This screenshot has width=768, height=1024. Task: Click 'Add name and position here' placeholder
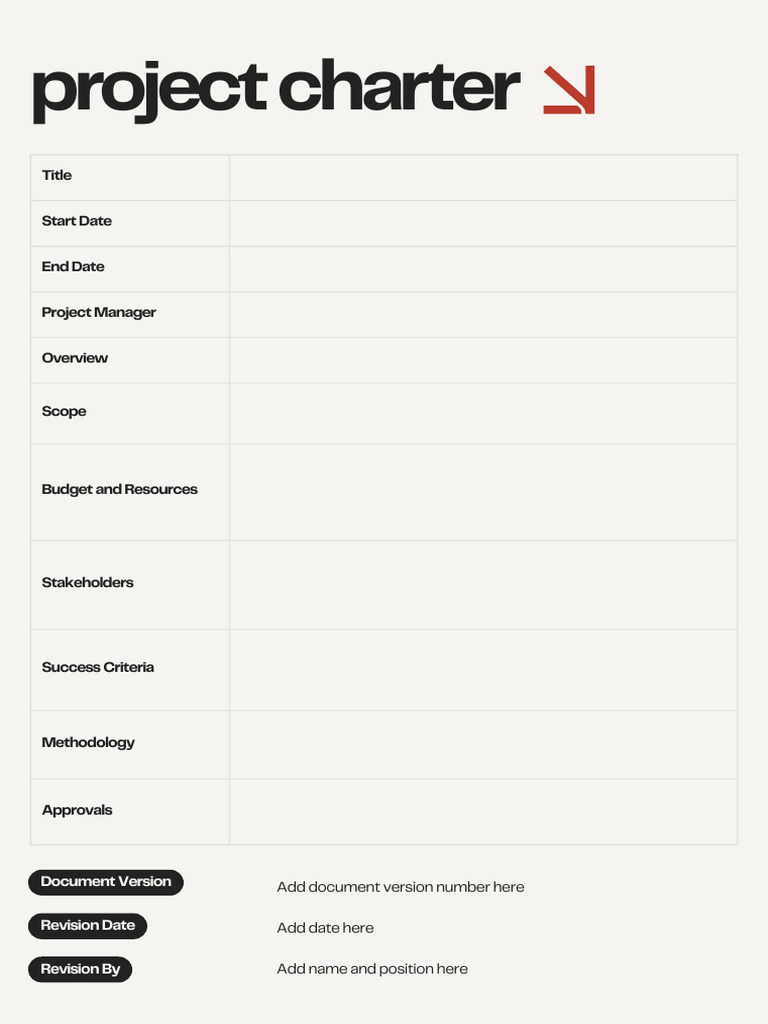coord(372,969)
